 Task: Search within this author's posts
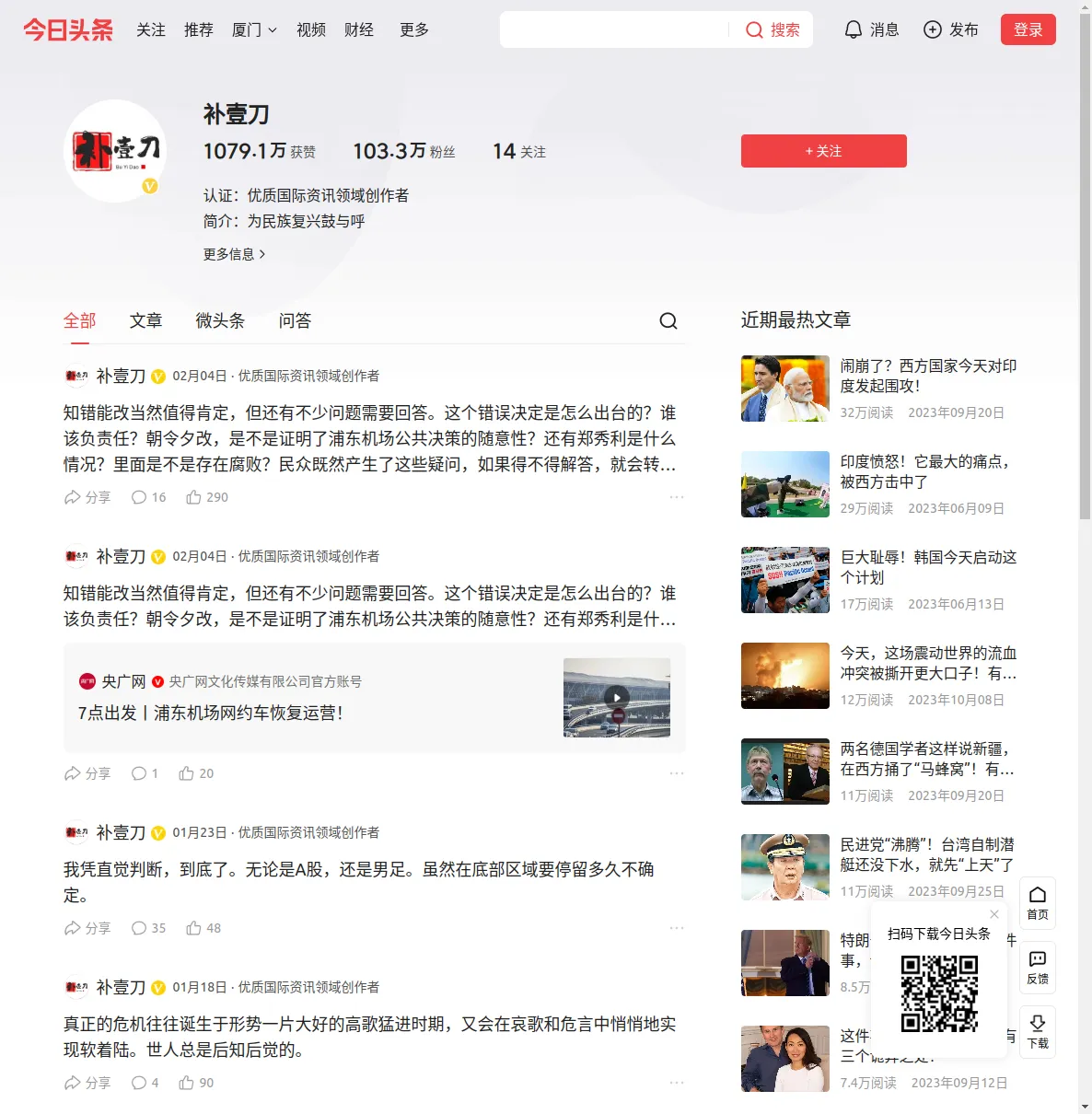(668, 320)
